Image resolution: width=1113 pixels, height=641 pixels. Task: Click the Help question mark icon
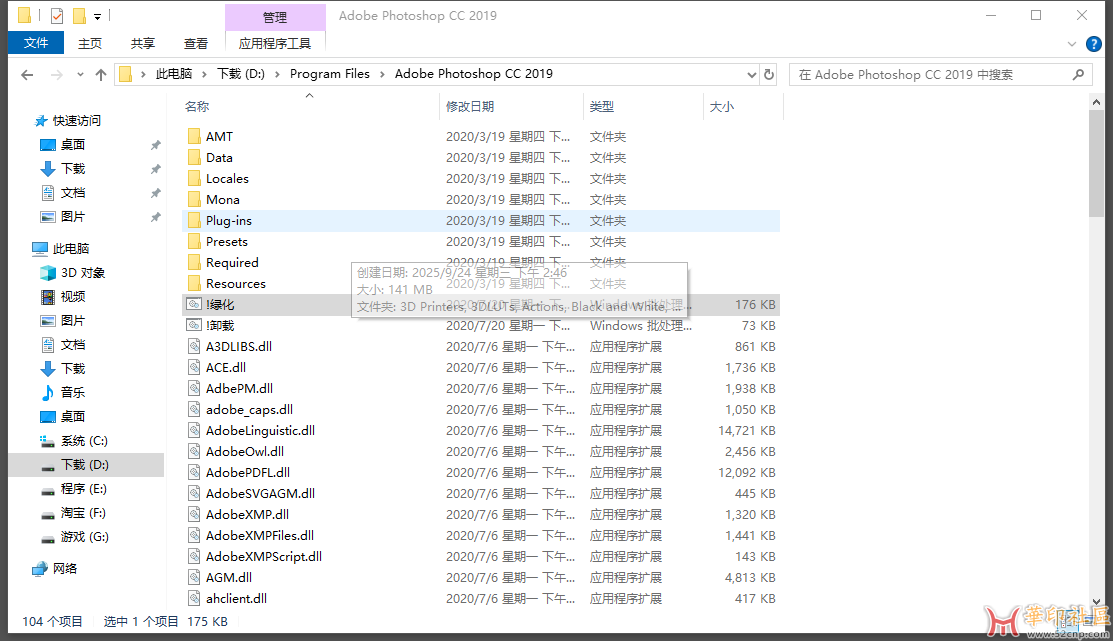point(1096,44)
